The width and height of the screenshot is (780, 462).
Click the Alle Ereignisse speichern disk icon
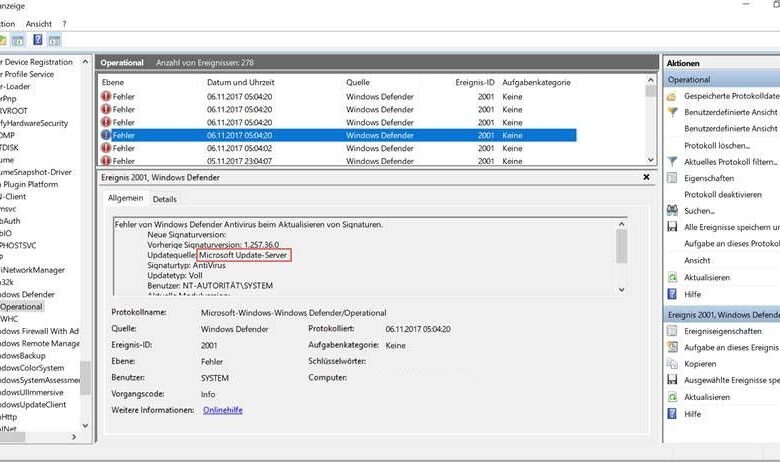click(x=672, y=227)
